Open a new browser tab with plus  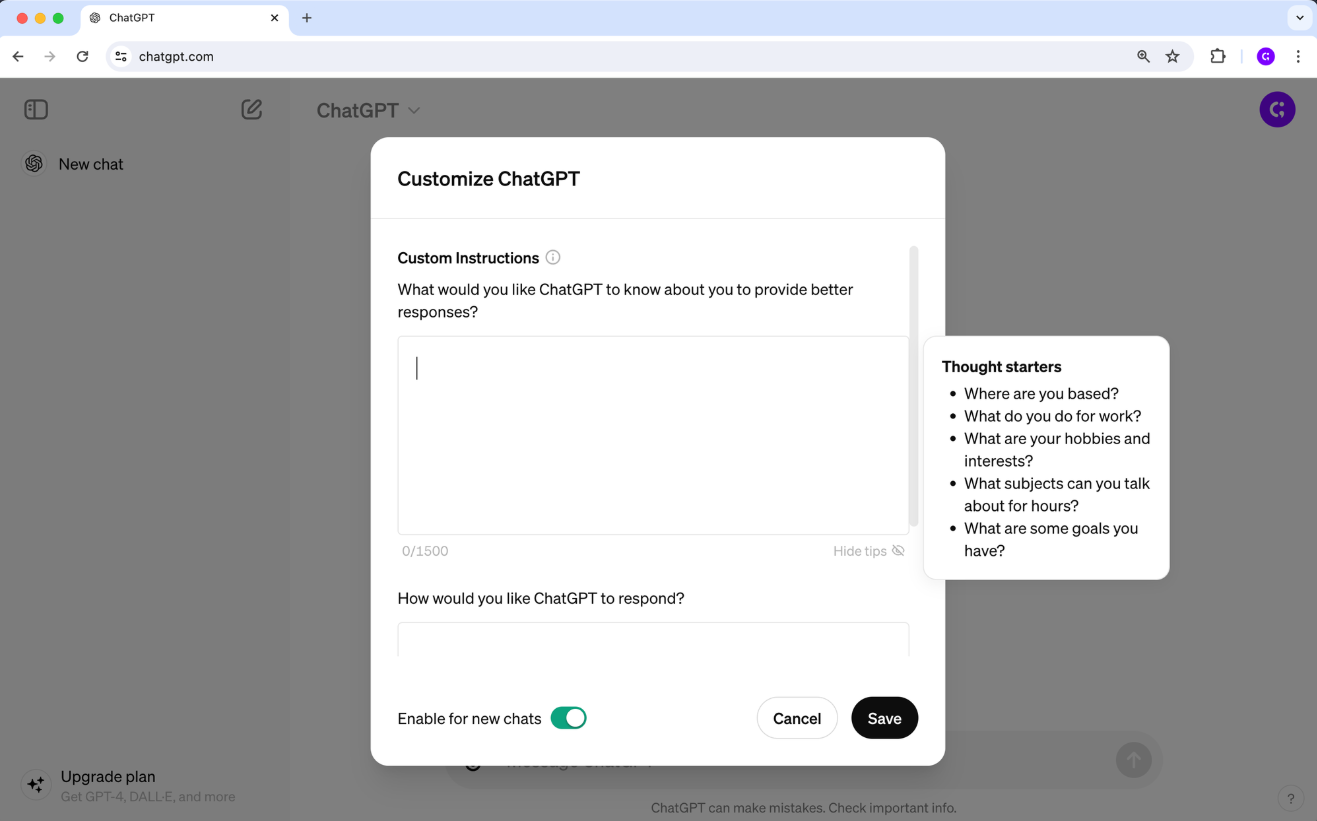coord(307,18)
